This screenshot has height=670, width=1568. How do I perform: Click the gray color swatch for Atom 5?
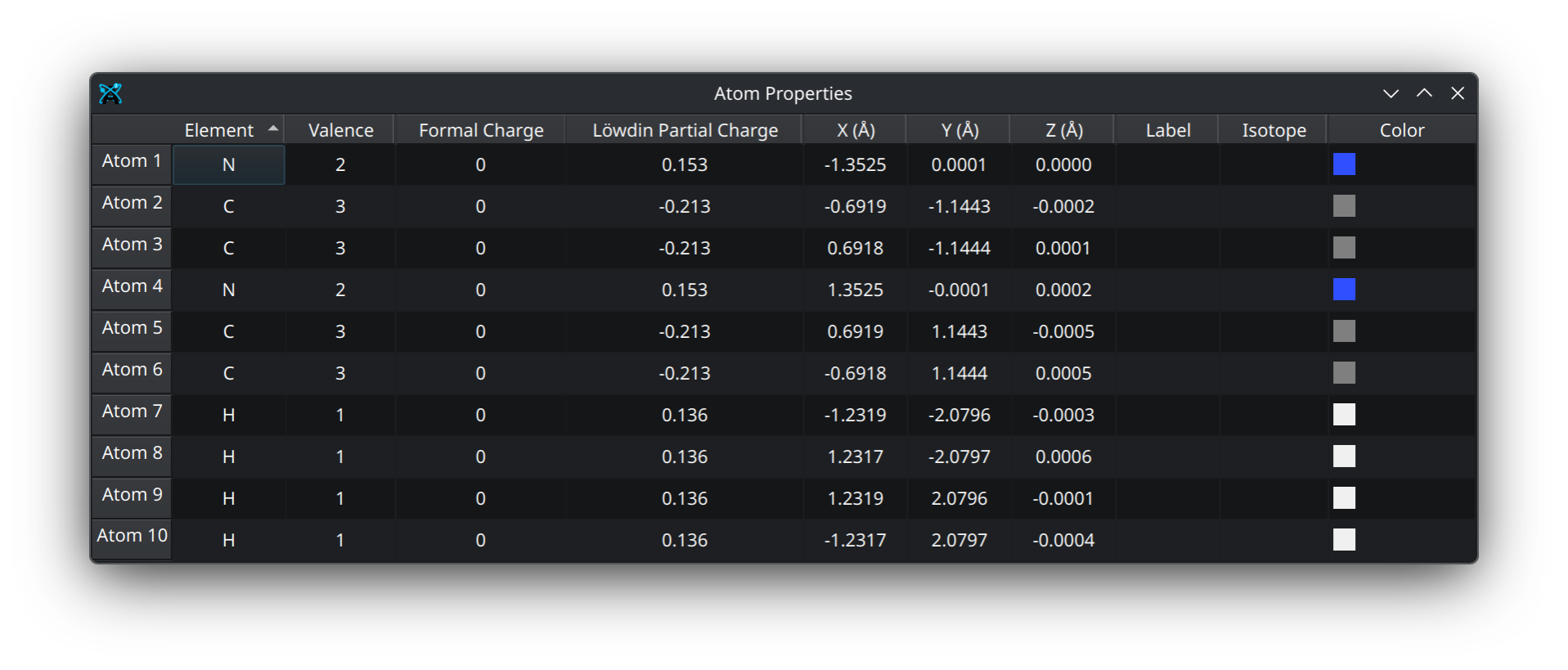point(1344,331)
